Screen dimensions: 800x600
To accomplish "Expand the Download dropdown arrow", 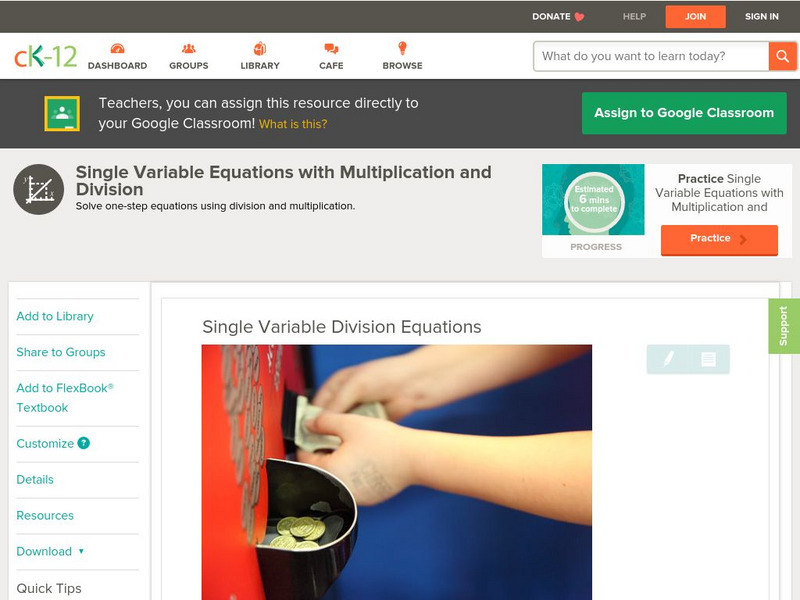I will [x=81, y=551].
